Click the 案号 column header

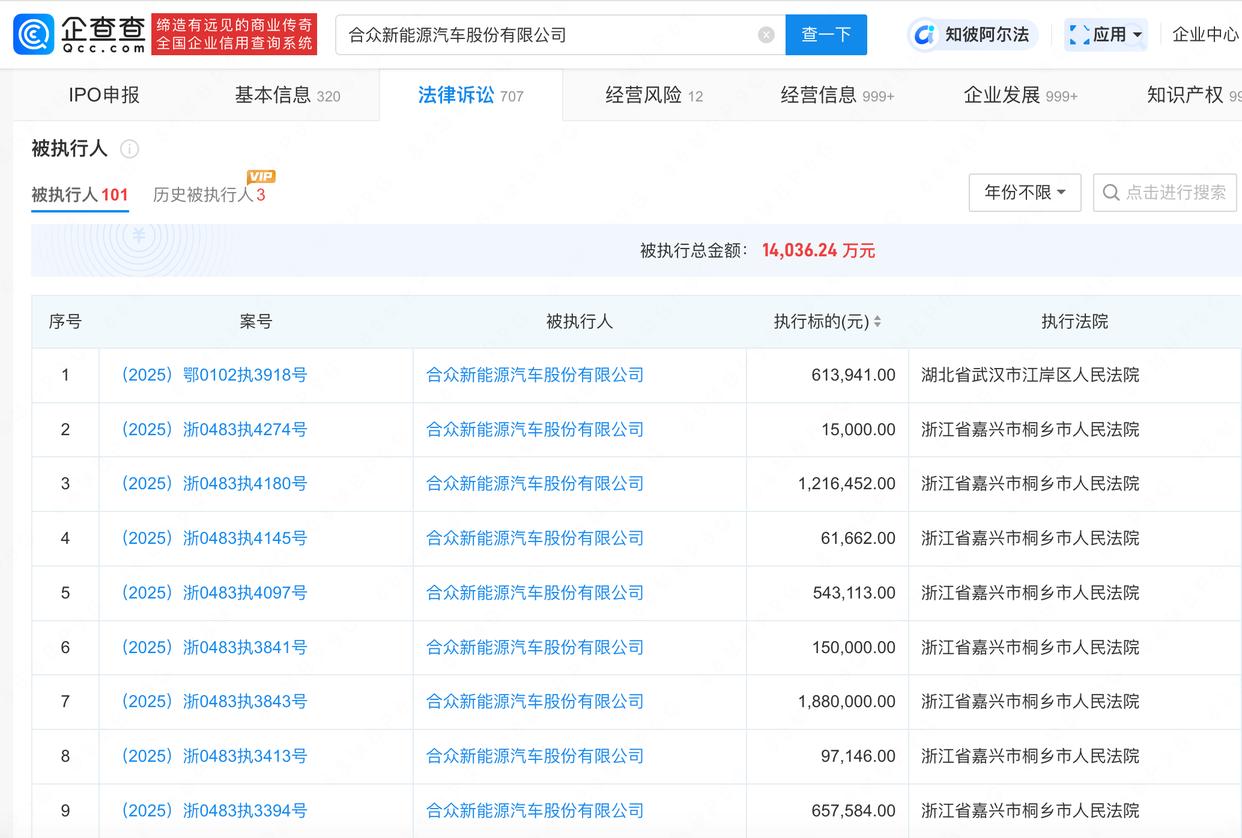coord(256,322)
